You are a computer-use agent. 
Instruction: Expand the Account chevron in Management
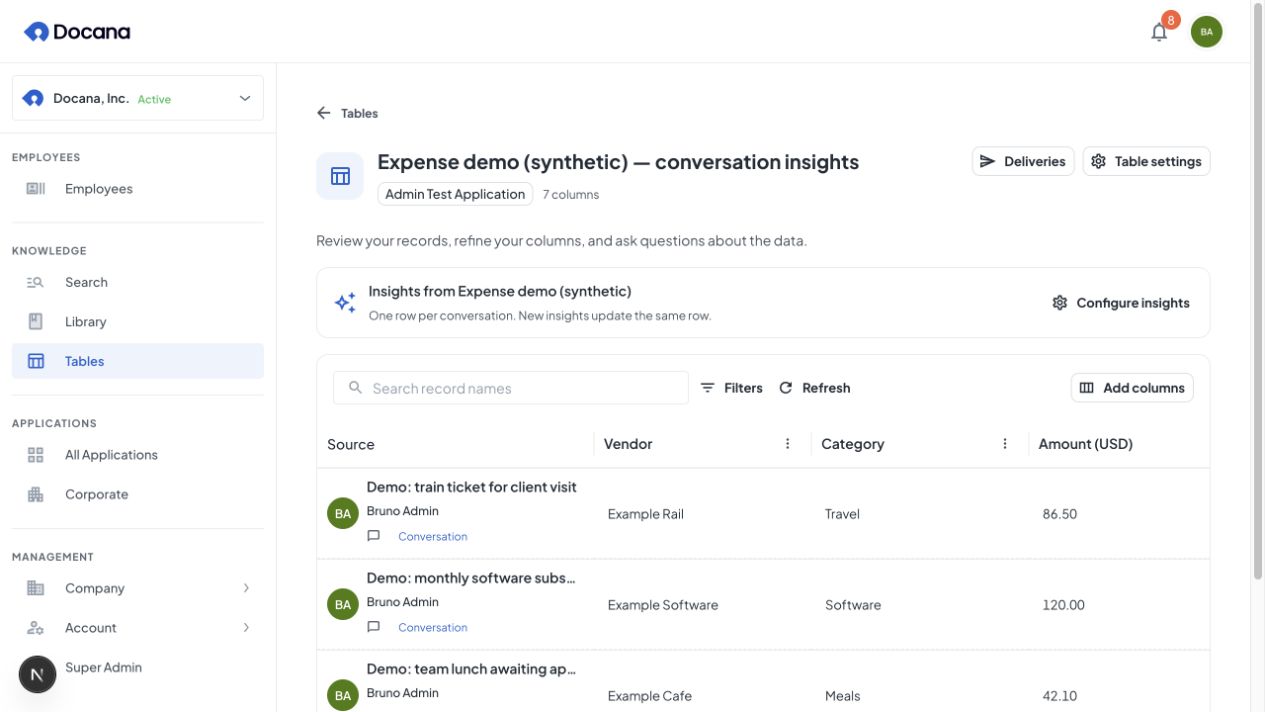tap(246, 628)
